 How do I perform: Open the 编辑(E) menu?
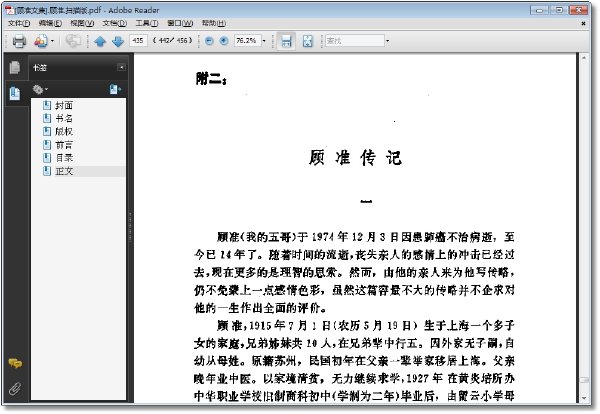(x=51, y=23)
